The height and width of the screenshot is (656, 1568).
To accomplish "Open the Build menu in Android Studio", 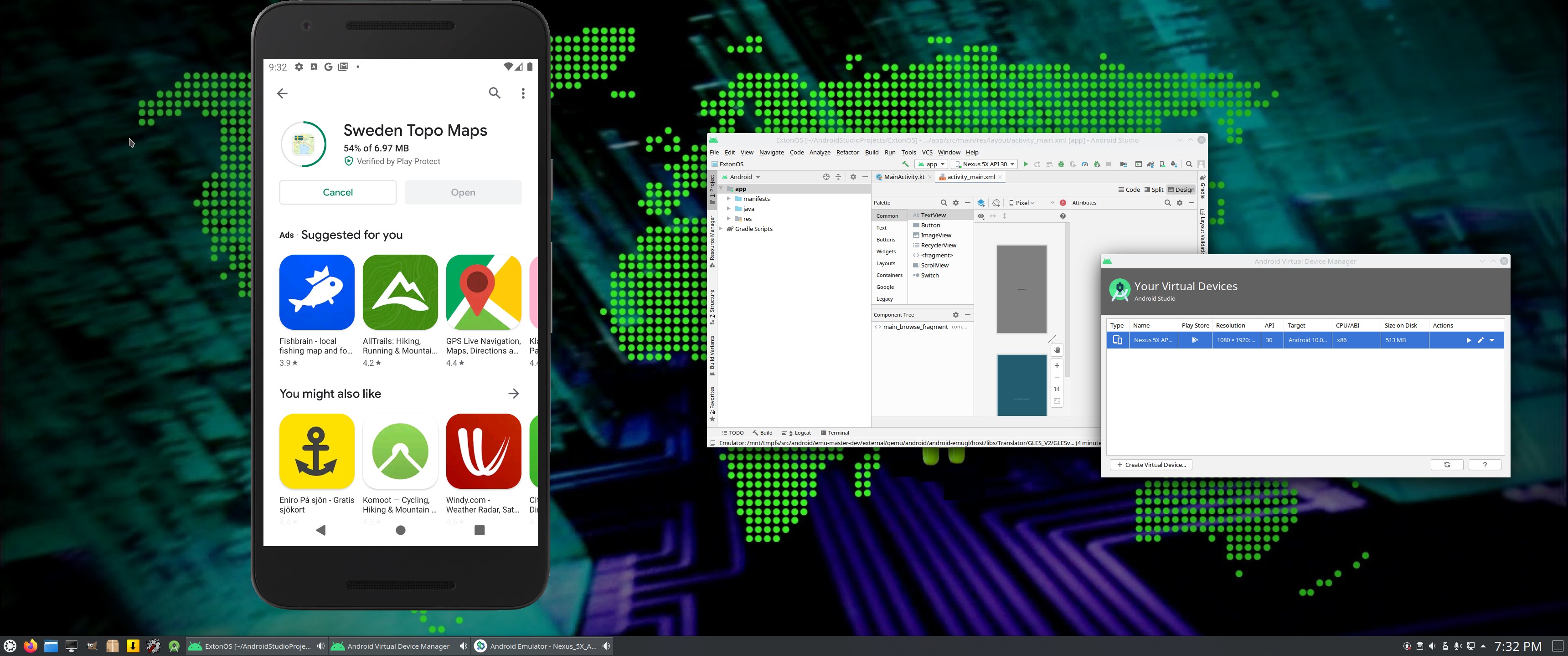I will (x=872, y=152).
